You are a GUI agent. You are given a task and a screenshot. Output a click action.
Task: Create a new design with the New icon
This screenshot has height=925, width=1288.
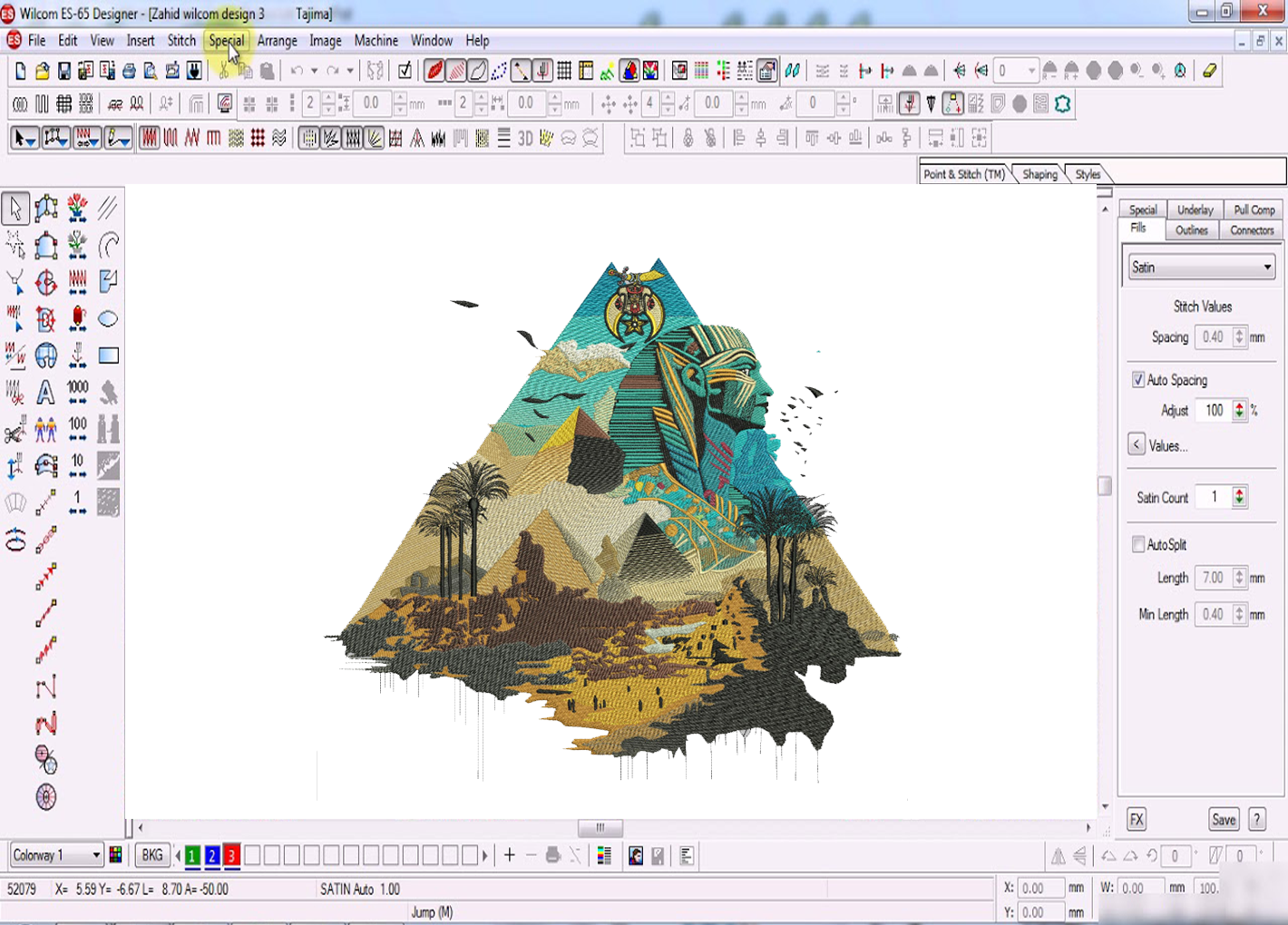tap(19, 70)
